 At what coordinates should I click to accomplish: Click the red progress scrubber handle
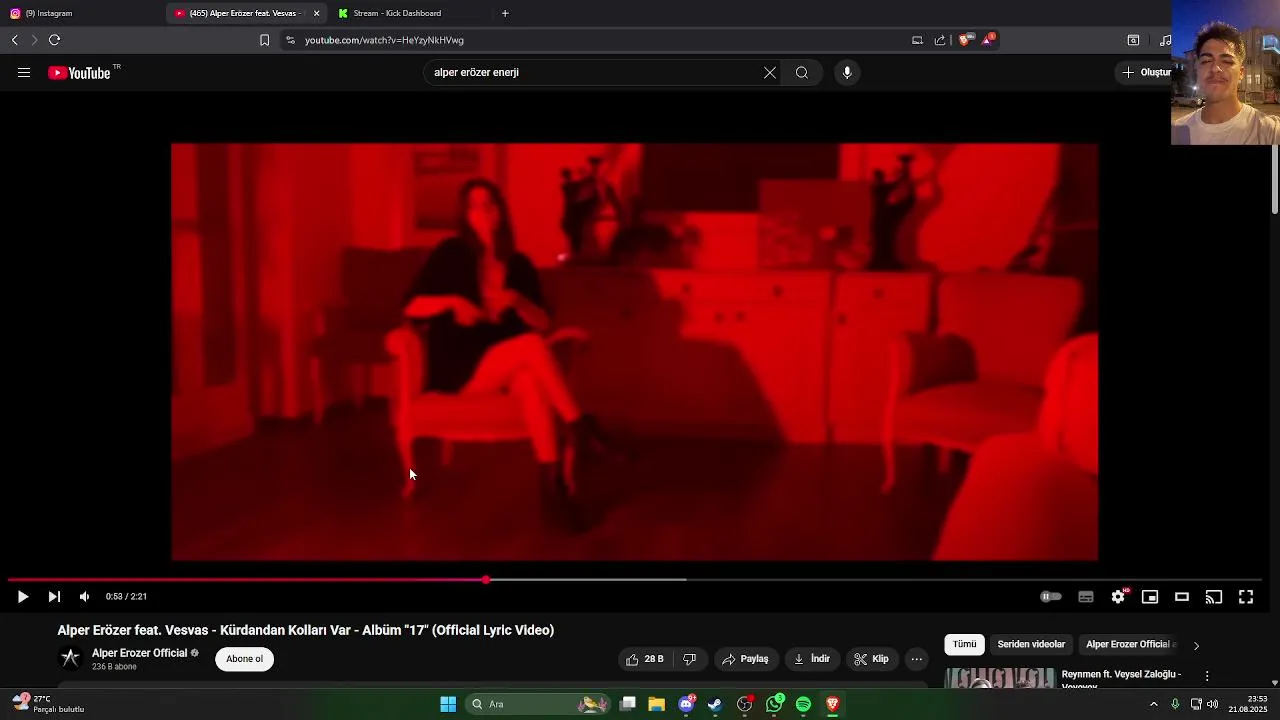point(486,580)
